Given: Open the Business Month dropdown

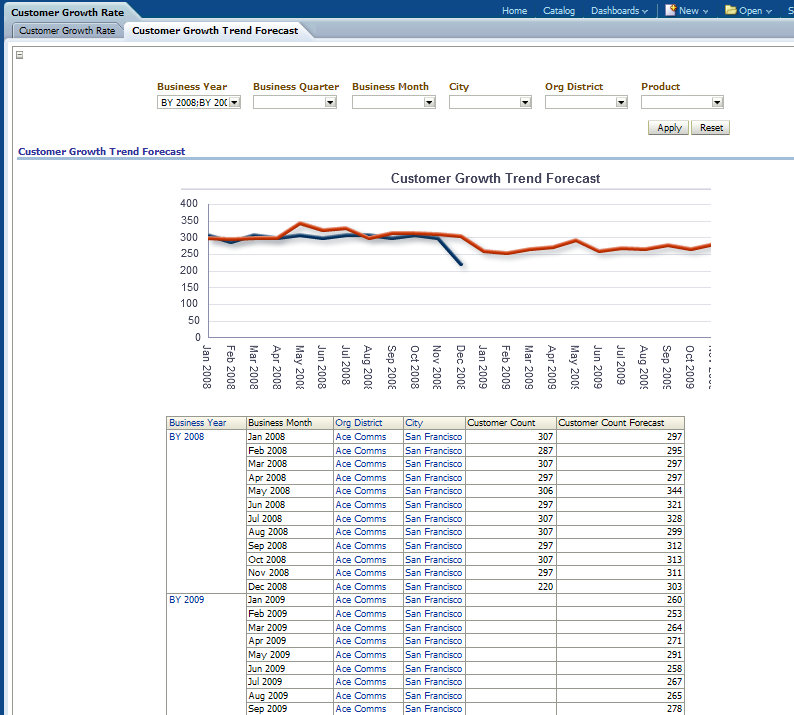Looking at the screenshot, I should pos(429,102).
